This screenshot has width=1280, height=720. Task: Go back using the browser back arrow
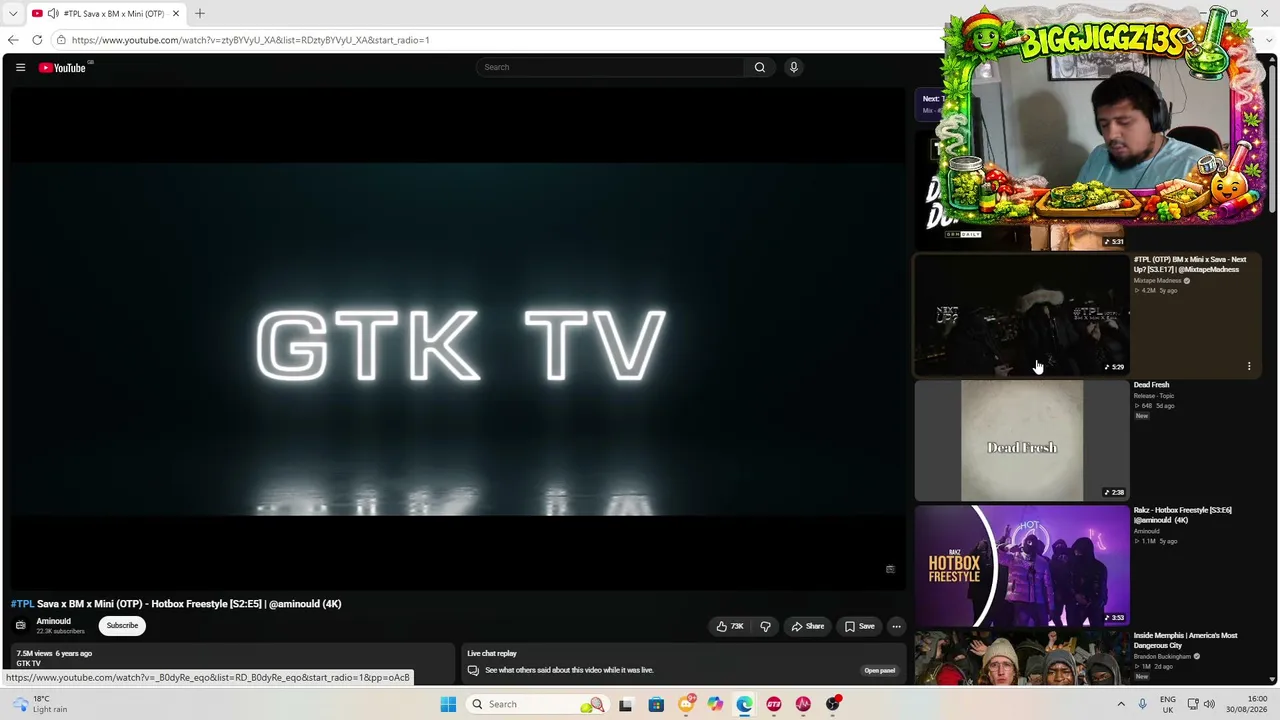click(x=13, y=40)
